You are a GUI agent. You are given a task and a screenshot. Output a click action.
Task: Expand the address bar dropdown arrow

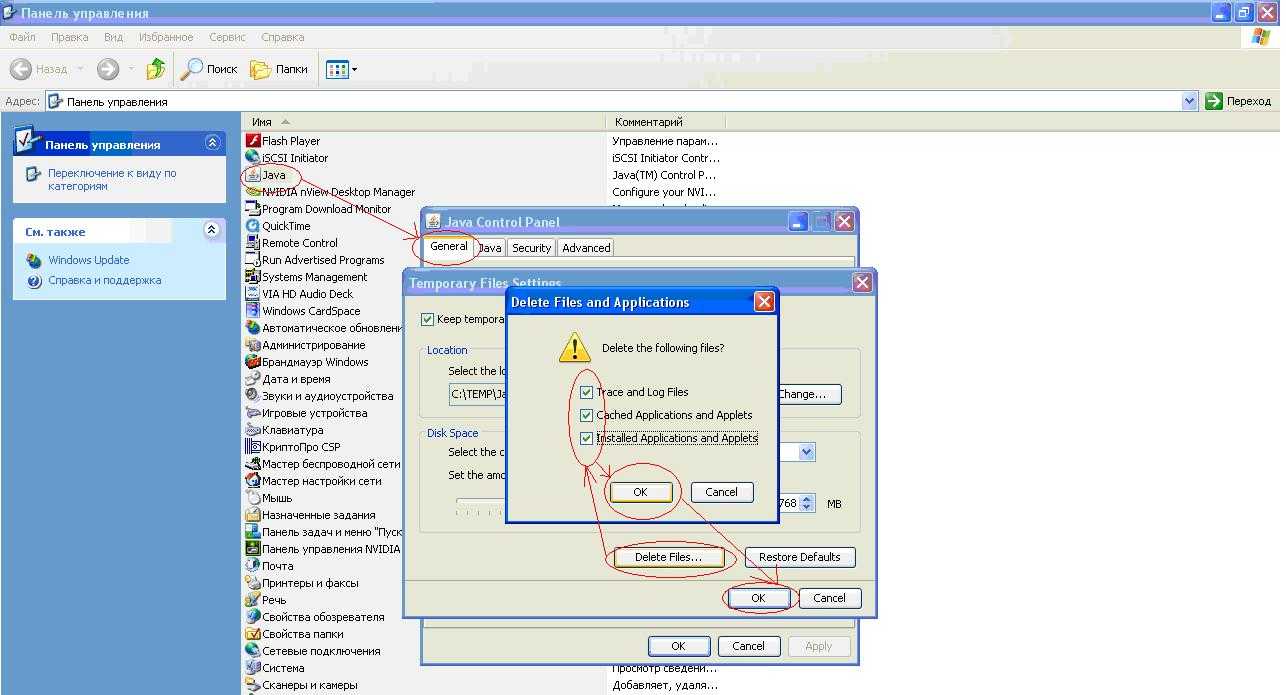pyautogui.click(x=1189, y=101)
